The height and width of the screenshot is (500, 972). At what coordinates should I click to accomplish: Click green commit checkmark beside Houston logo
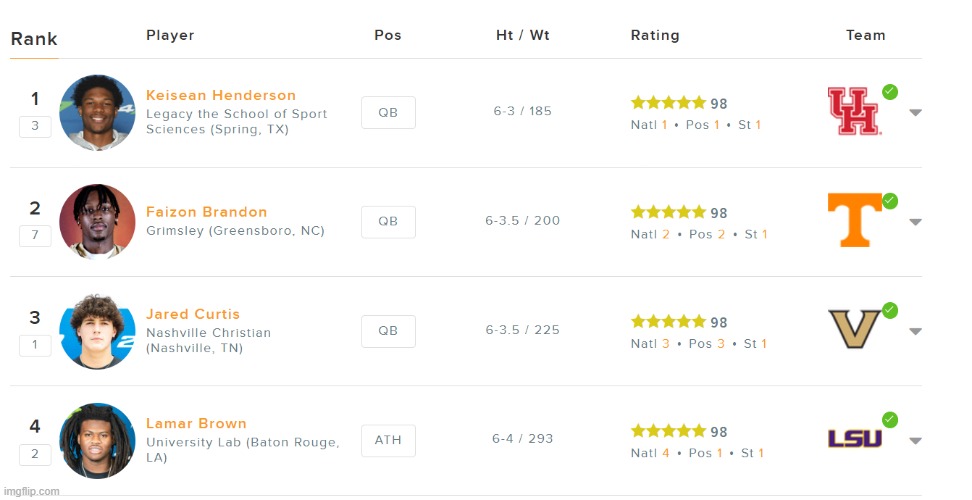click(889, 92)
